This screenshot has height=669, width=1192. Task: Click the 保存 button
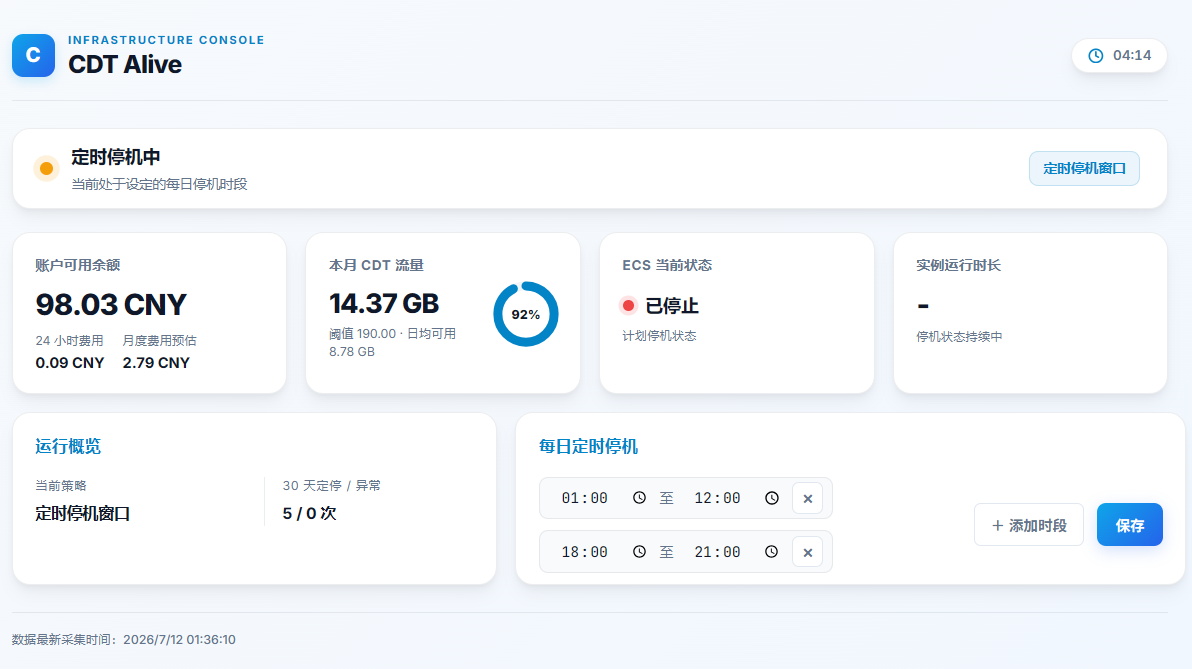coord(1130,525)
